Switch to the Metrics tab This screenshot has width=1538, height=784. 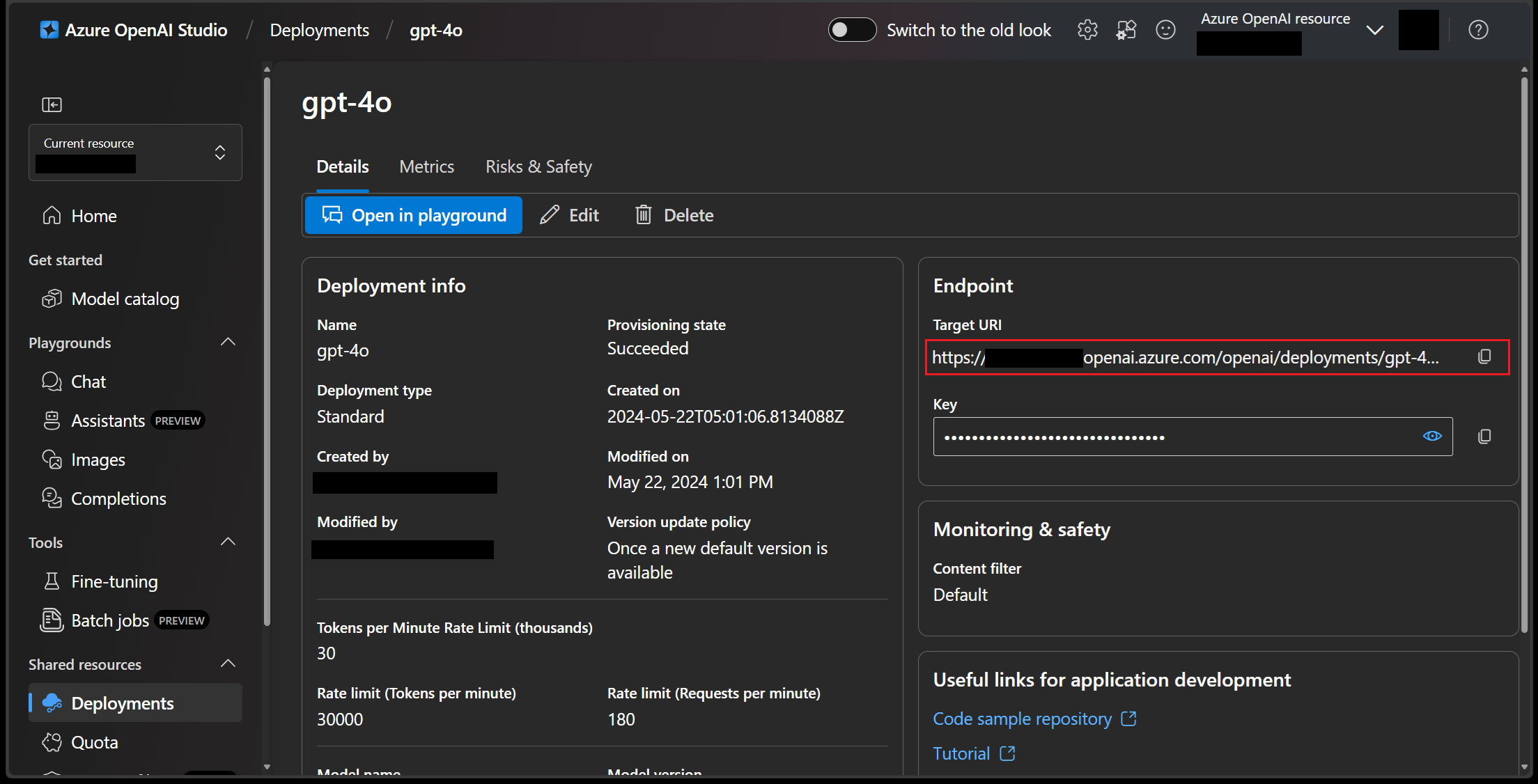pos(427,166)
